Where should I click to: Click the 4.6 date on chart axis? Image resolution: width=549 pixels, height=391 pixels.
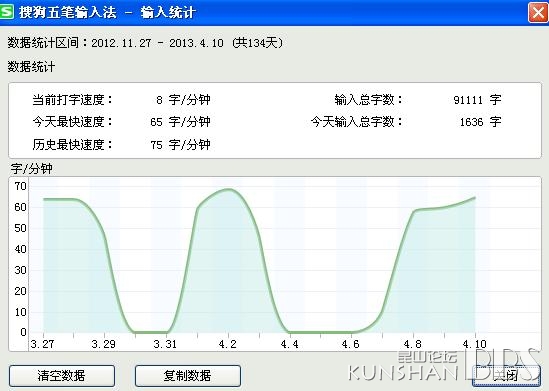click(350, 344)
